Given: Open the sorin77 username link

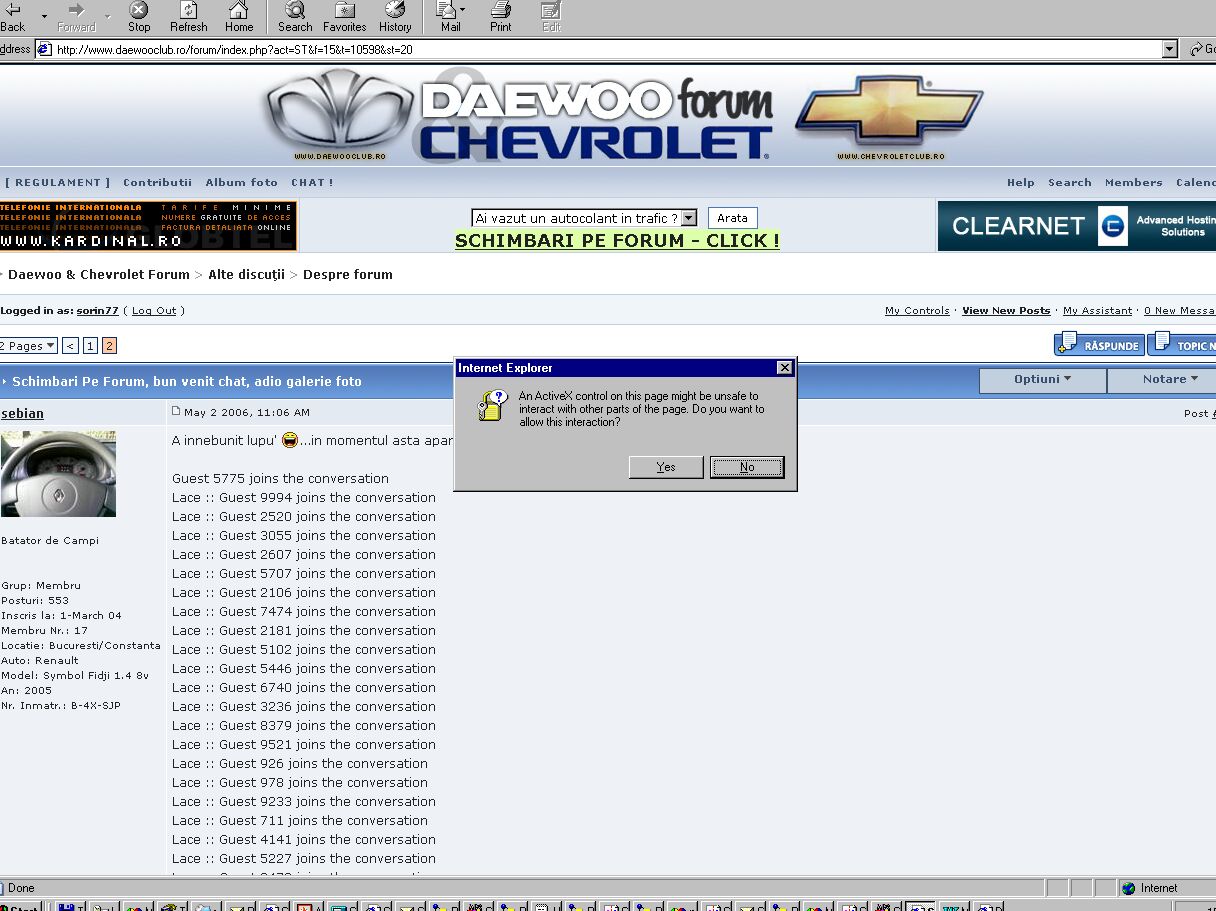Looking at the screenshot, I should click(97, 310).
